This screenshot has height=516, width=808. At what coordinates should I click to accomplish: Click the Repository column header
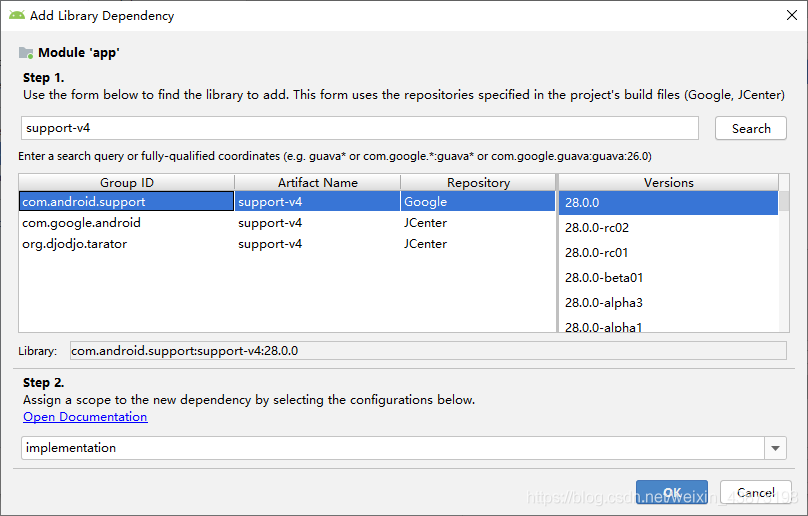(x=478, y=182)
